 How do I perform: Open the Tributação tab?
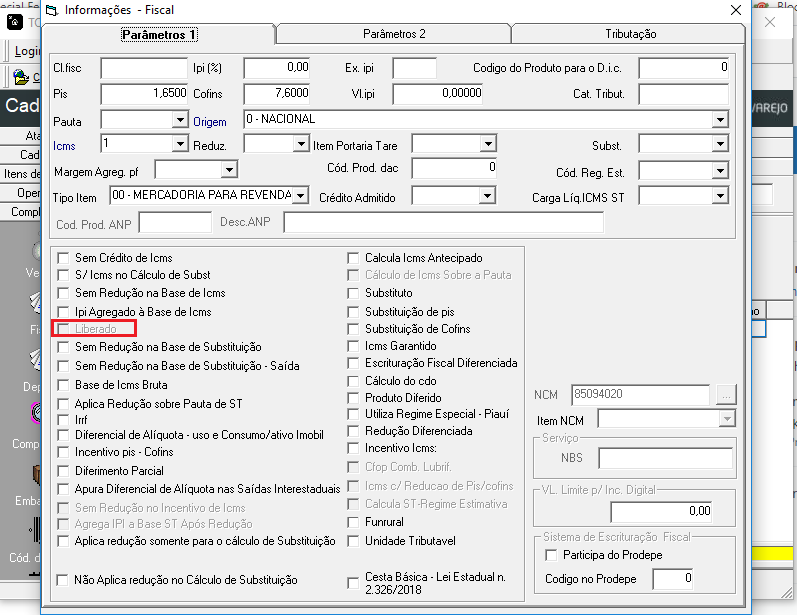pos(630,34)
